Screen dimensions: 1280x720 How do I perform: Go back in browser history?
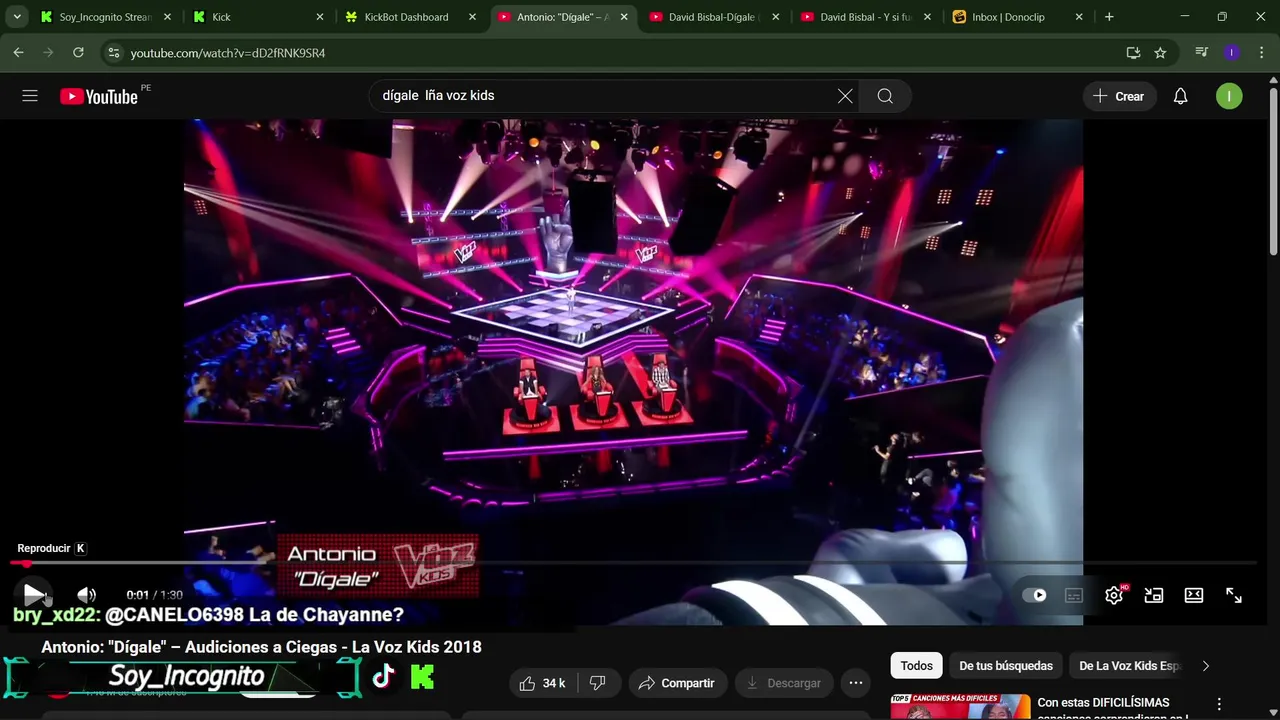click(x=18, y=52)
